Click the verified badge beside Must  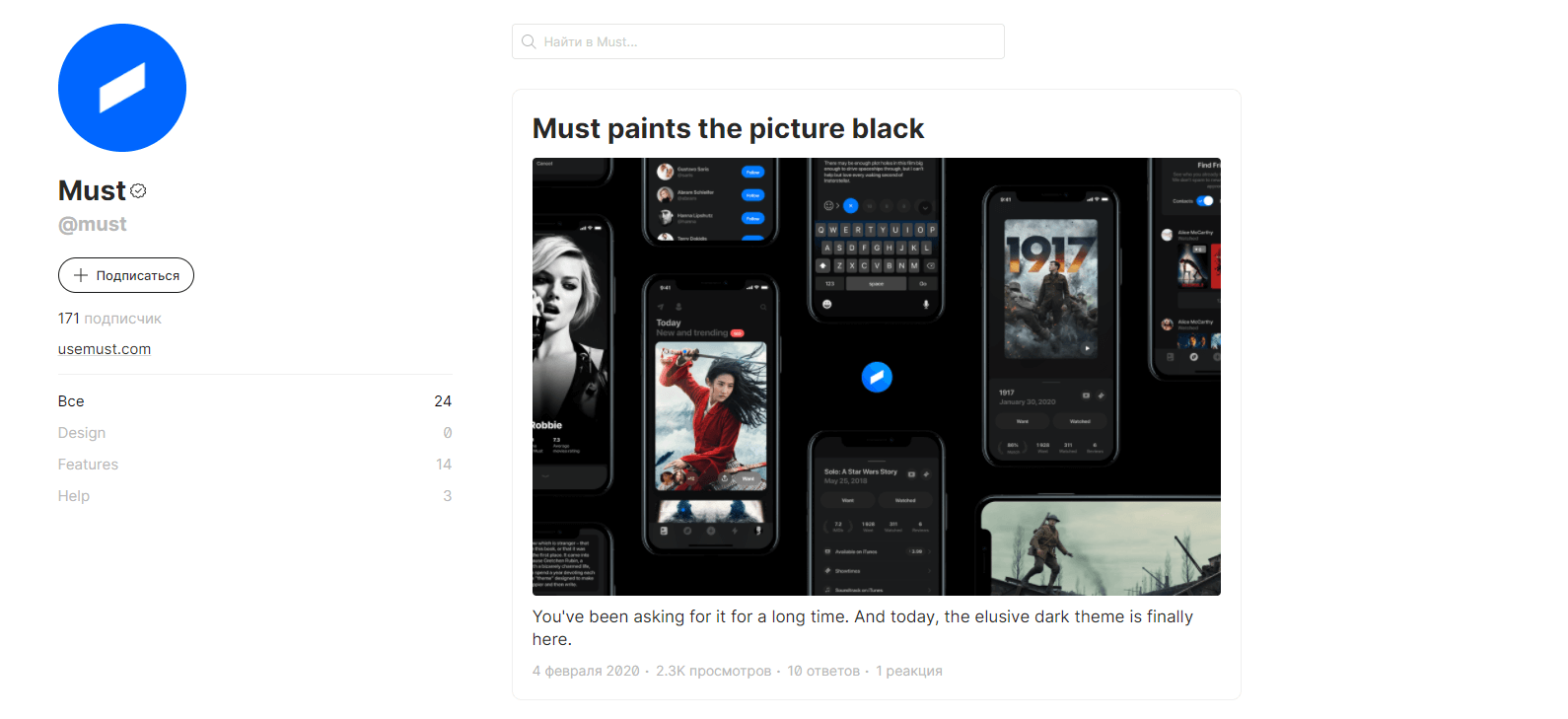tap(139, 191)
